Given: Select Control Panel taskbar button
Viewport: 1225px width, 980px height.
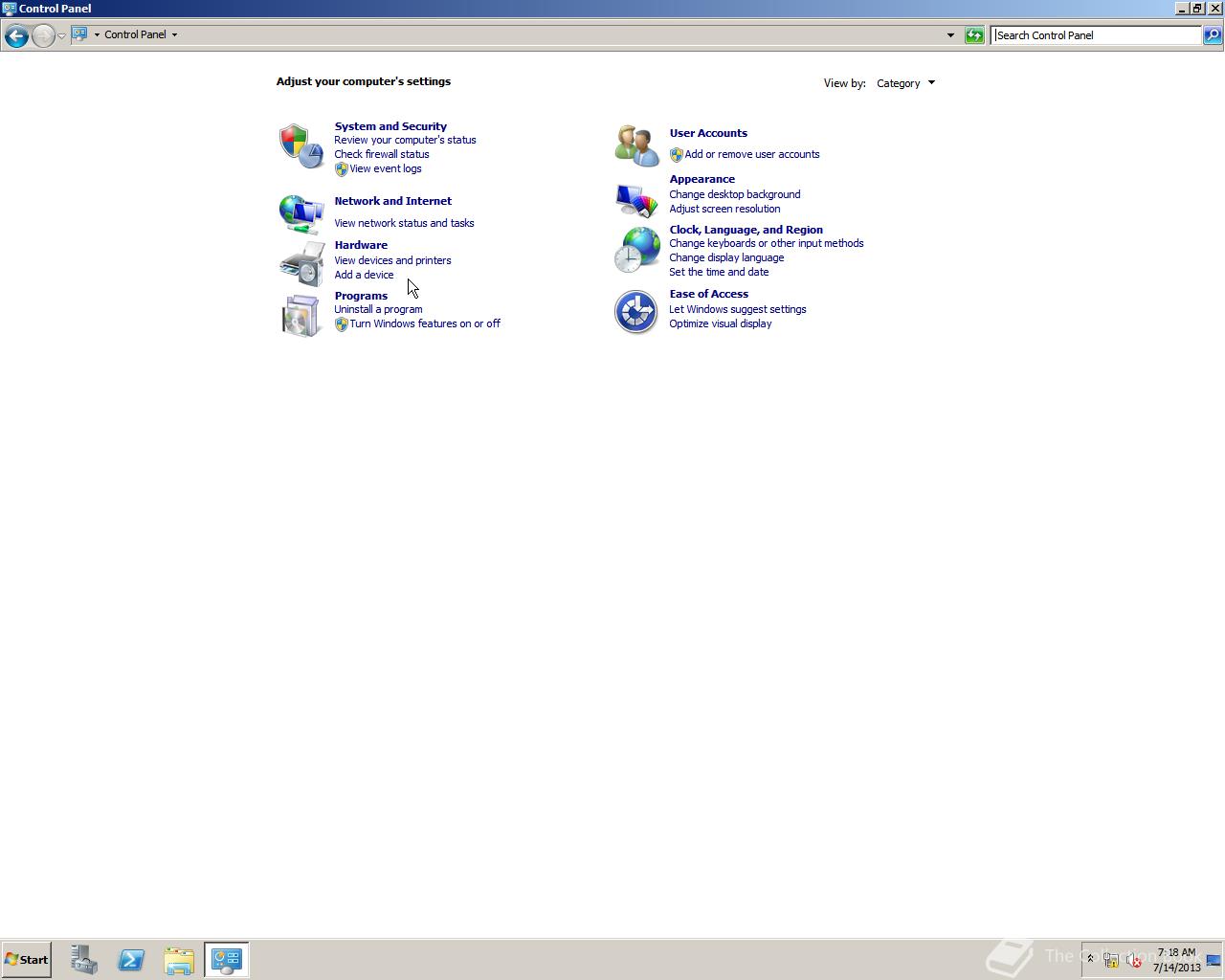Looking at the screenshot, I should coord(227,960).
